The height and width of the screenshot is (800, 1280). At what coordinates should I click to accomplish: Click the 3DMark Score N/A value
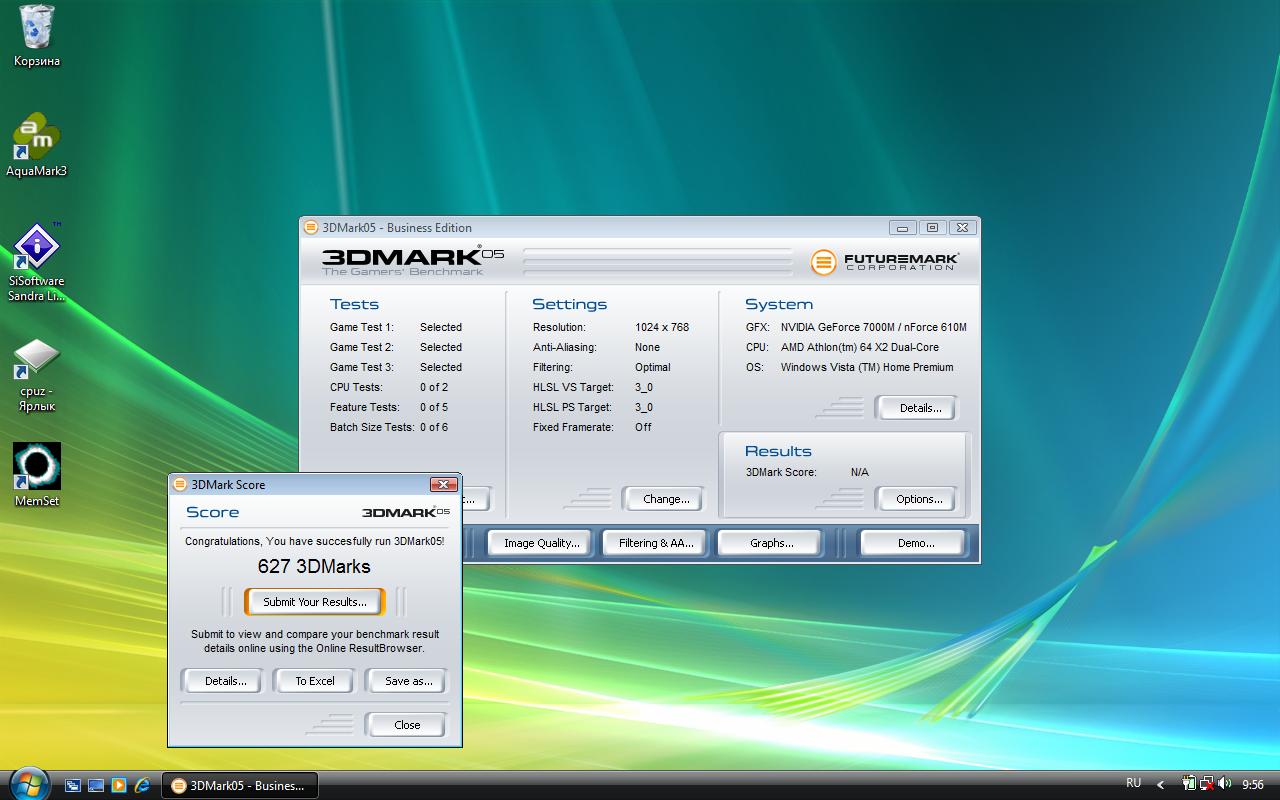pos(860,472)
